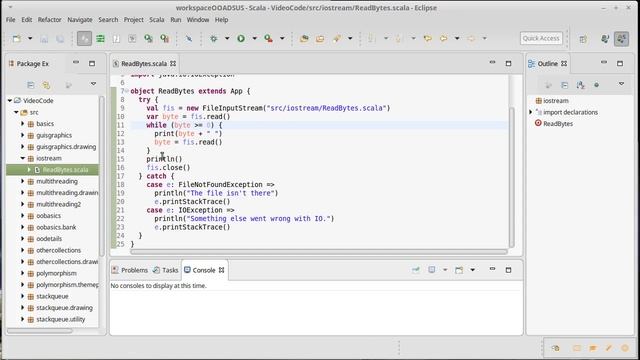Toggle Link with Editor in Package Explorer
Viewport: 640px width, 360px height.
tap(47, 85)
